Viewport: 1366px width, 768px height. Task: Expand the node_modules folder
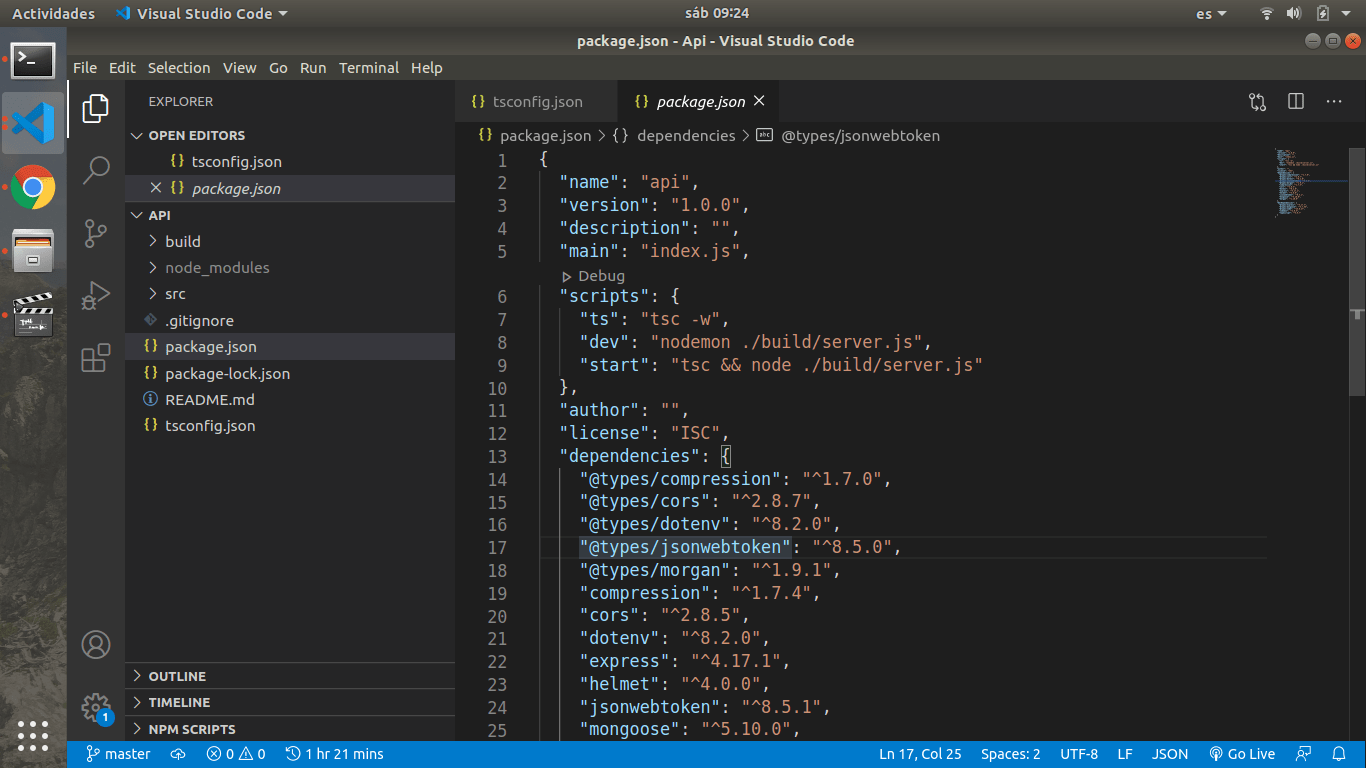point(217,268)
